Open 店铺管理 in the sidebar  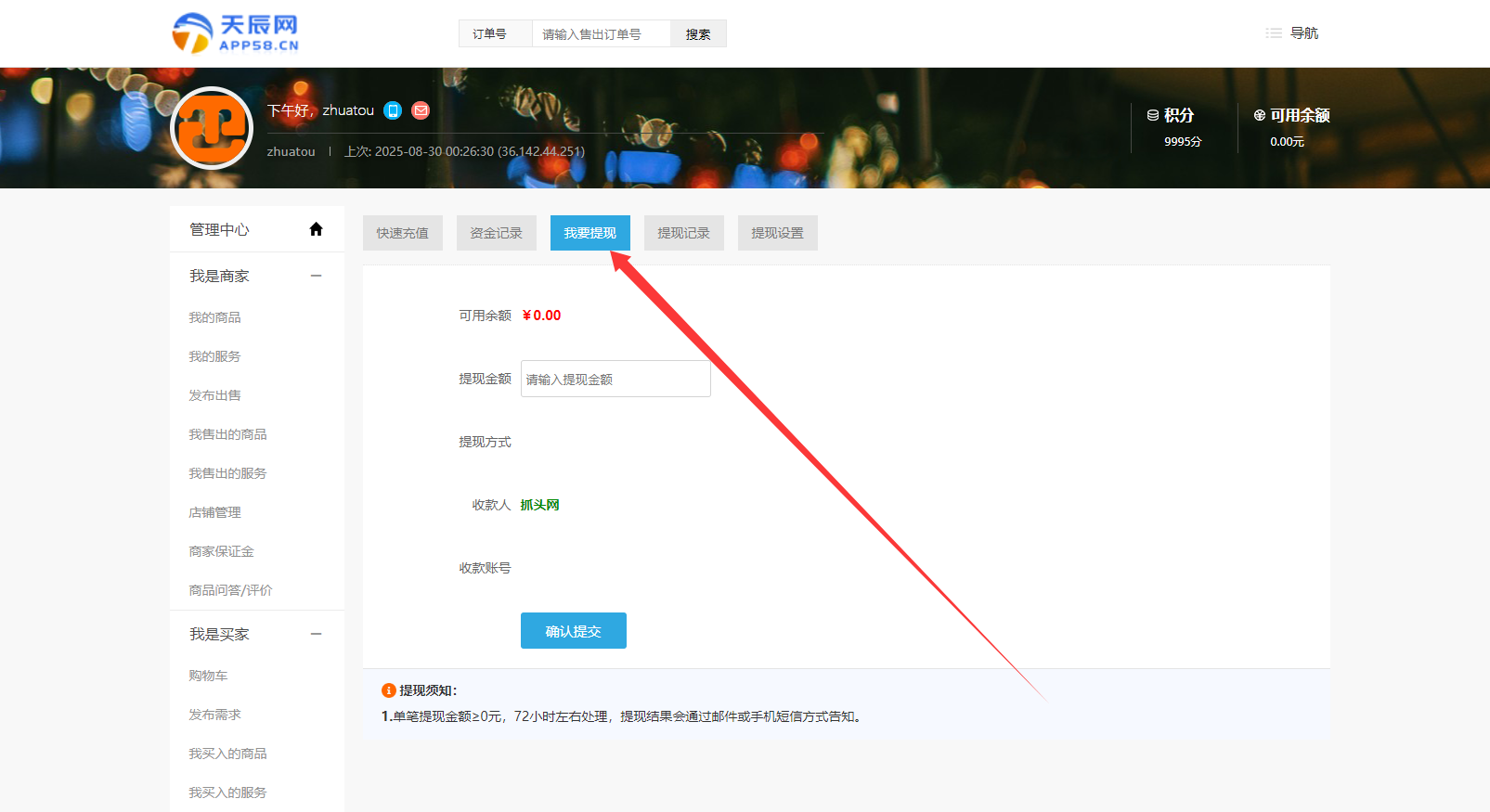coord(214,512)
